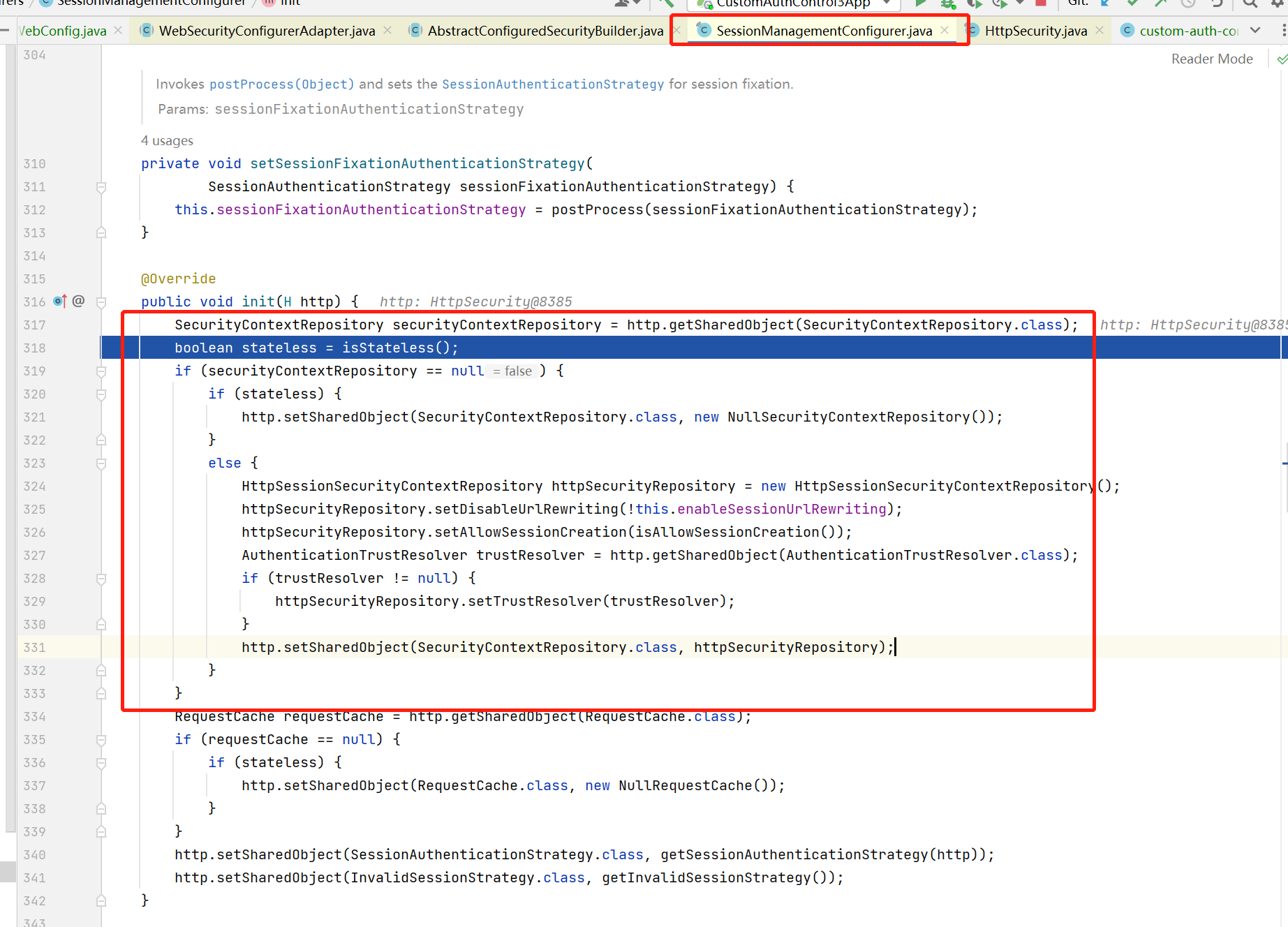This screenshot has height=927, width=1288.
Task: Click the @ annotation gutter icon on line 316
Action: (x=78, y=301)
